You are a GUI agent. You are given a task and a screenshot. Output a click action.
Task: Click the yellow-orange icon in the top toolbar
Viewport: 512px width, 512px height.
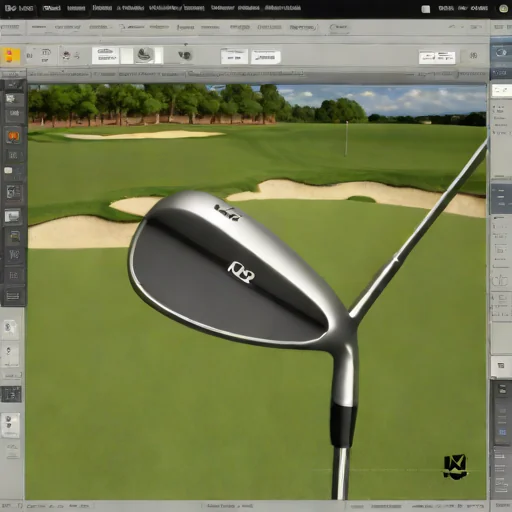coord(10,56)
